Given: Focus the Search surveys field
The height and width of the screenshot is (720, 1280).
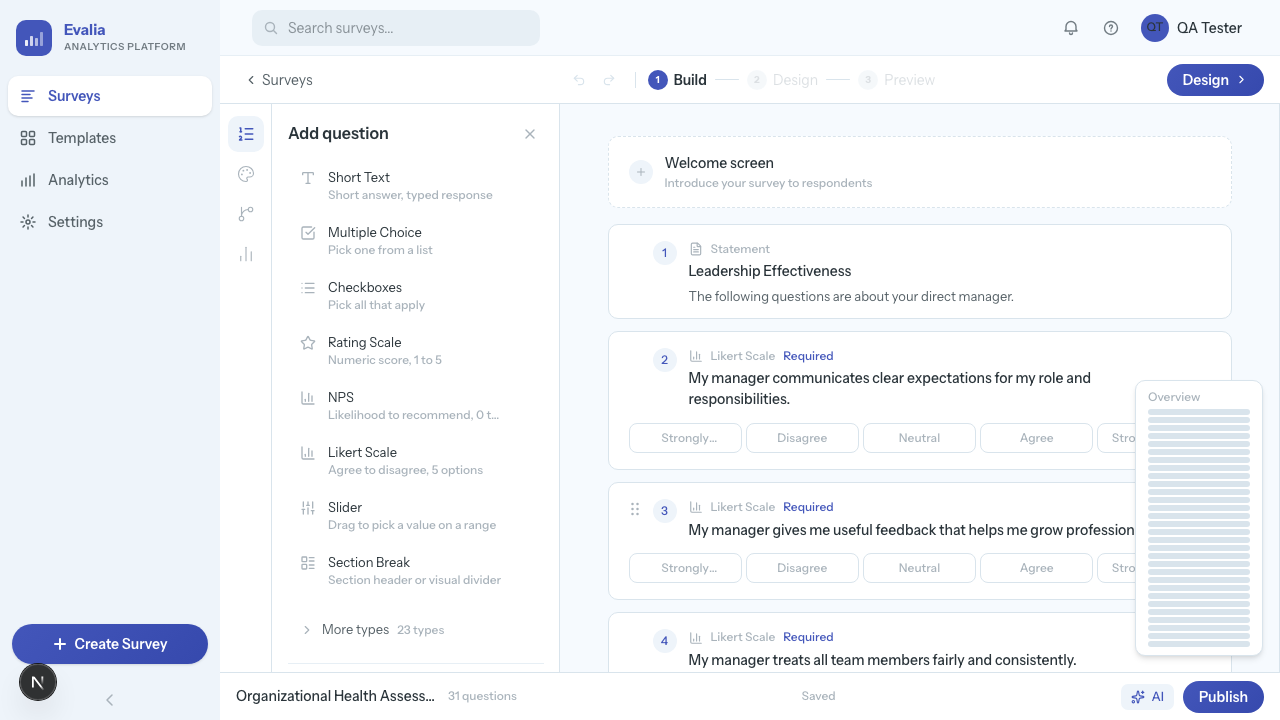Looking at the screenshot, I should click(x=396, y=28).
